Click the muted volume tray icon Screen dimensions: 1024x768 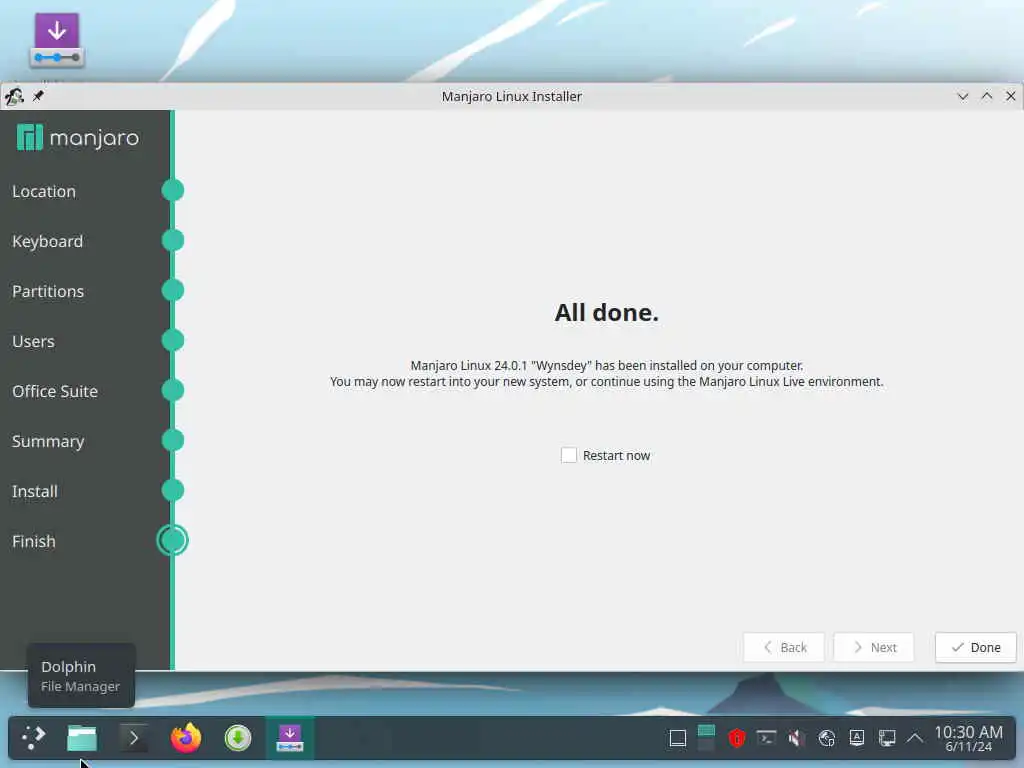[x=795, y=738]
